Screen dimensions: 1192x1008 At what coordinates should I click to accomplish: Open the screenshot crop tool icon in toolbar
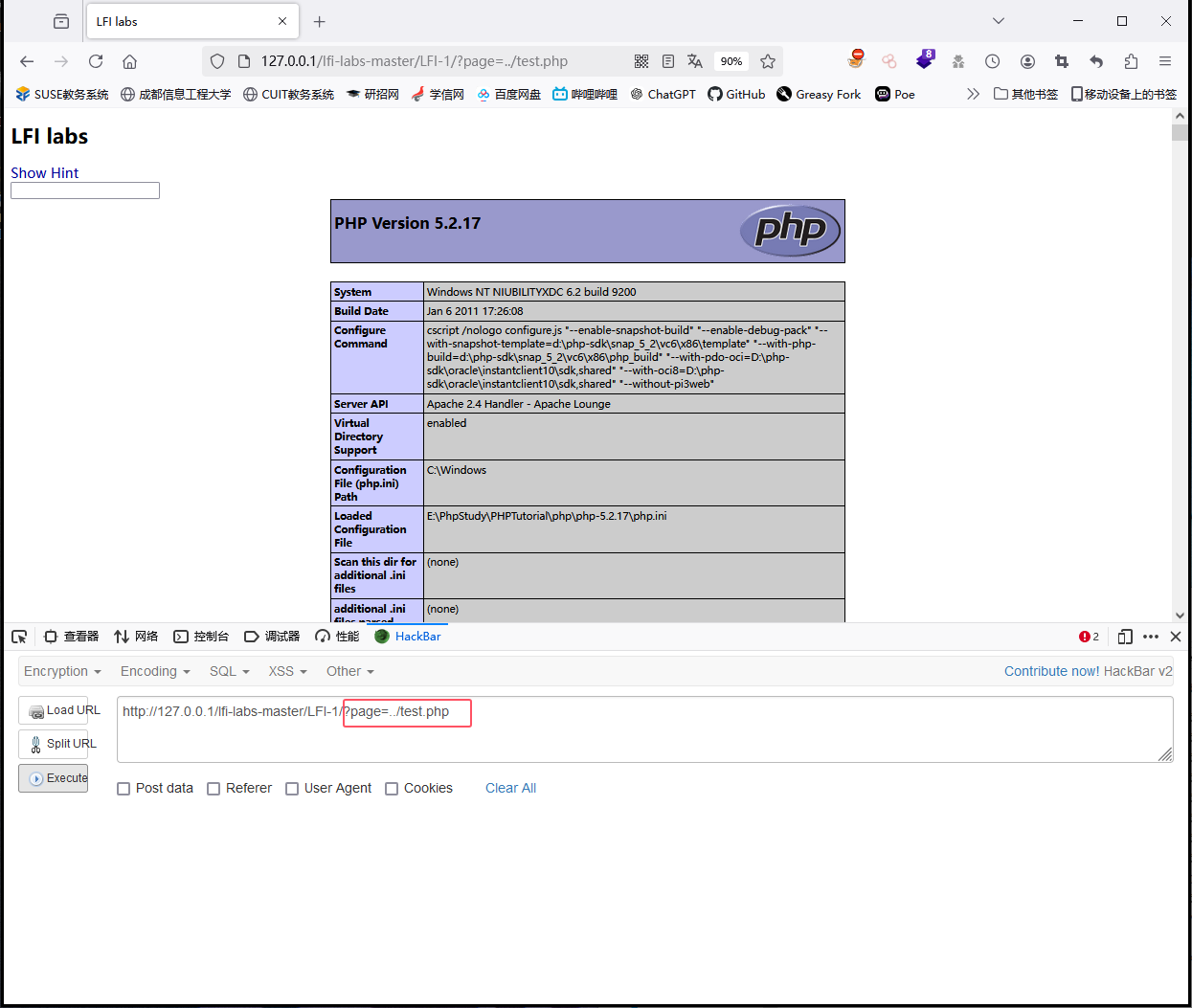pos(1061,61)
